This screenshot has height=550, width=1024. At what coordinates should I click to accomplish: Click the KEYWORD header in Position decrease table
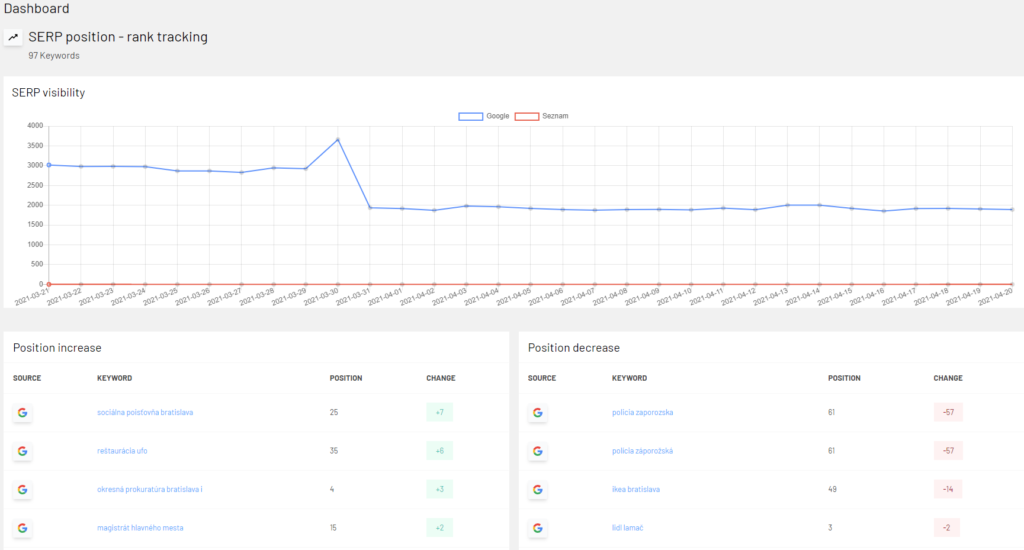[x=630, y=378]
